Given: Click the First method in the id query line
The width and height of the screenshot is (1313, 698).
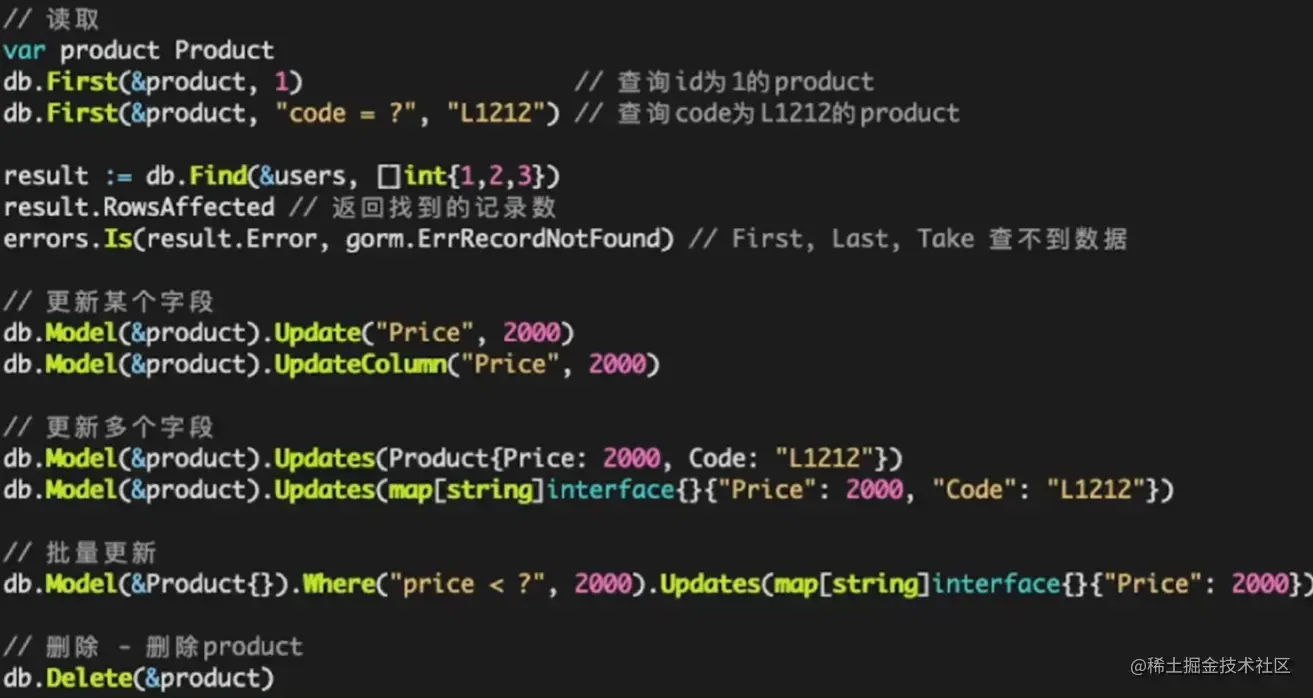Looking at the screenshot, I should pyautogui.click(x=82, y=81).
